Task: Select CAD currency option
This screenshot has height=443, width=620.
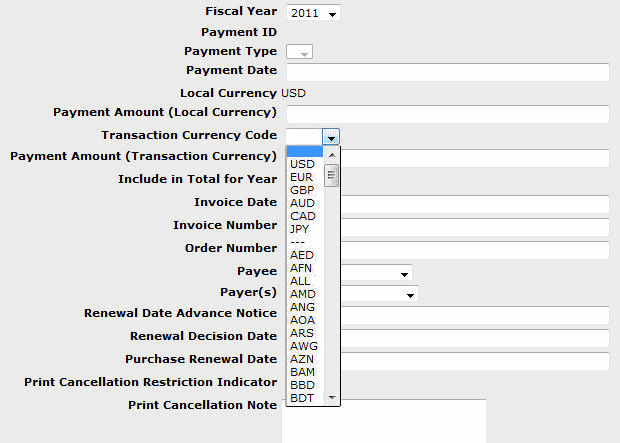Action: click(302, 216)
